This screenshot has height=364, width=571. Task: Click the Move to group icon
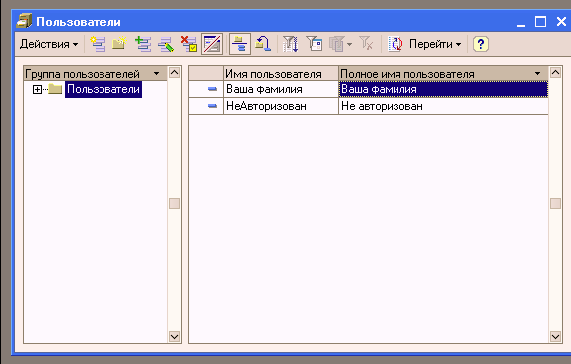click(263, 44)
